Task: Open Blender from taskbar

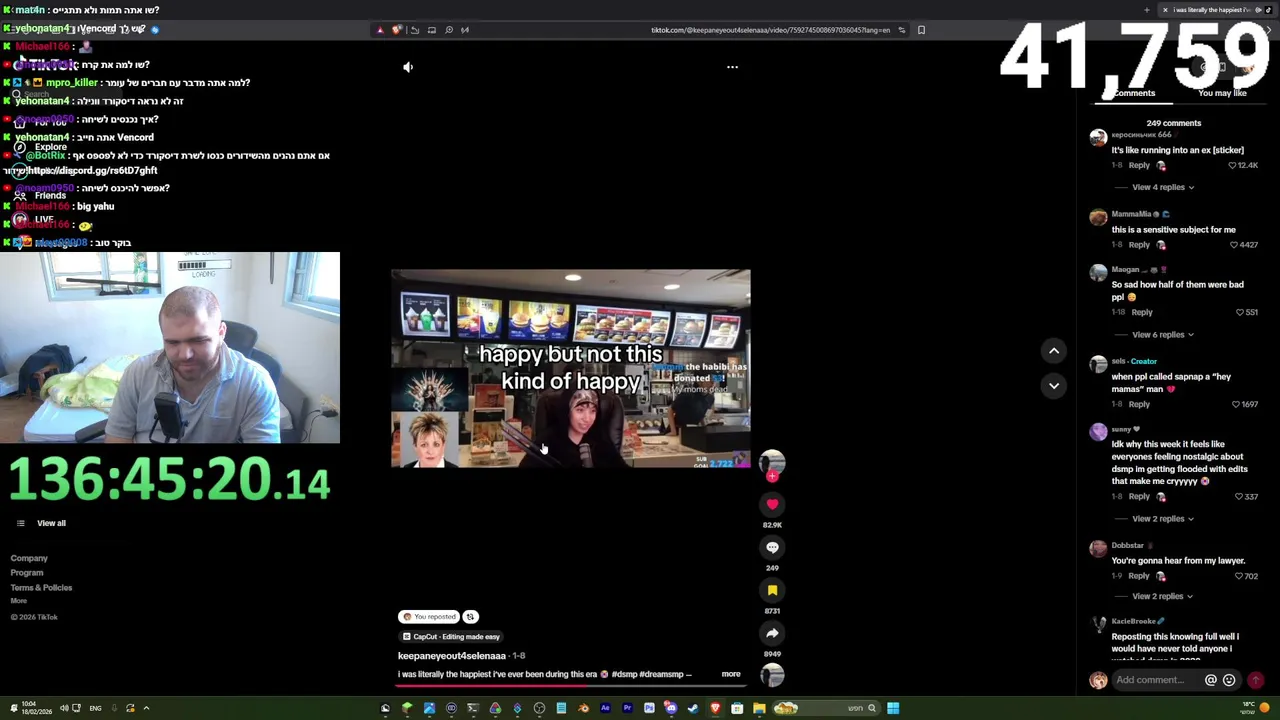Action: point(583,708)
